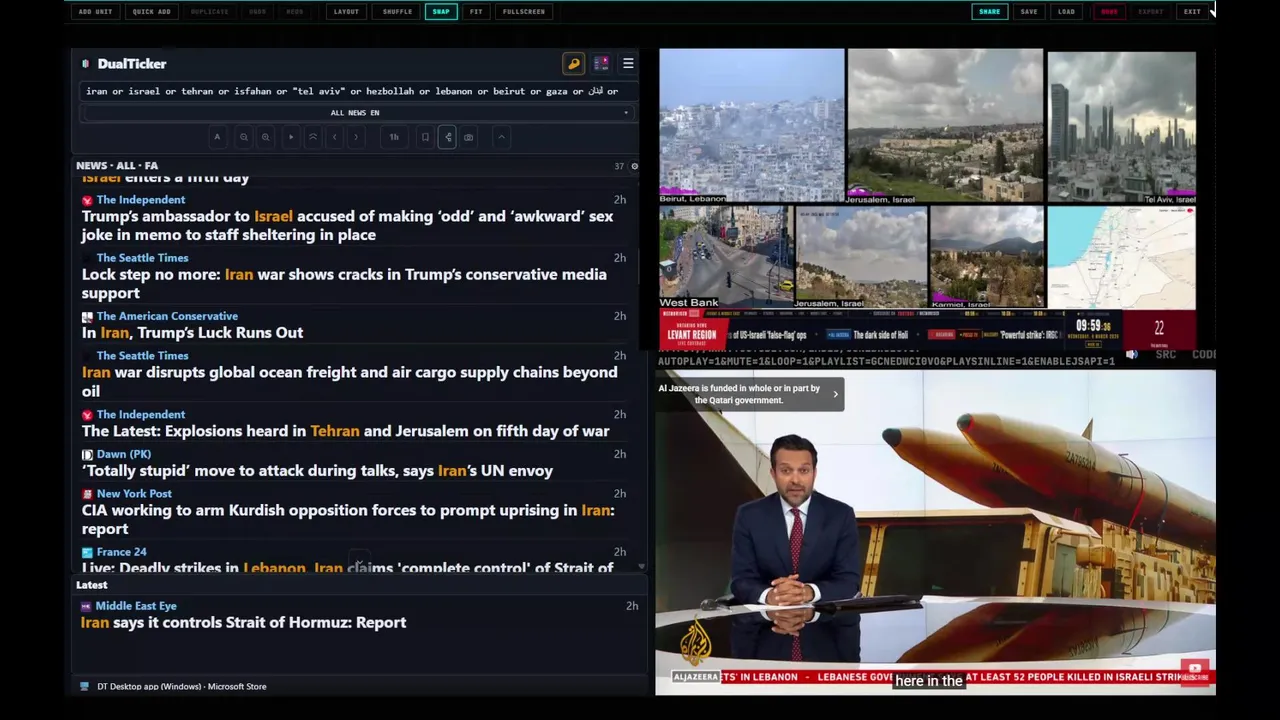The width and height of the screenshot is (1280, 720).
Task: Select the Tel Aviv, Israel webcam thumbnail
Action: tap(1121, 126)
